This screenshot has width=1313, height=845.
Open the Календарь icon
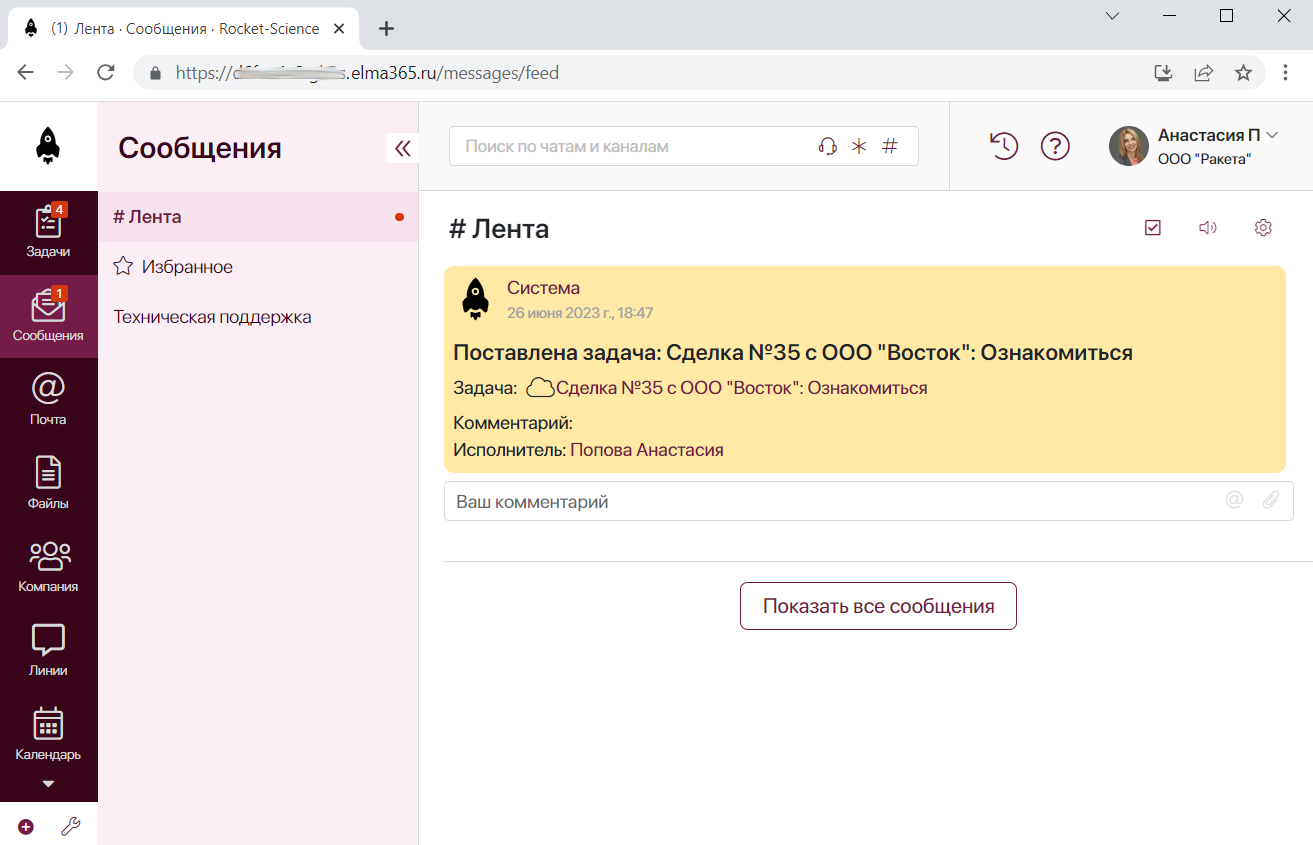48,733
